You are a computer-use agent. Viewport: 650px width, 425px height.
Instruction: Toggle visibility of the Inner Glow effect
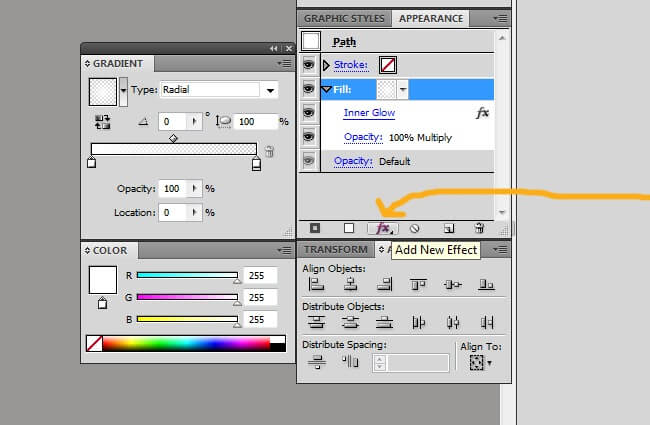(x=310, y=113)
